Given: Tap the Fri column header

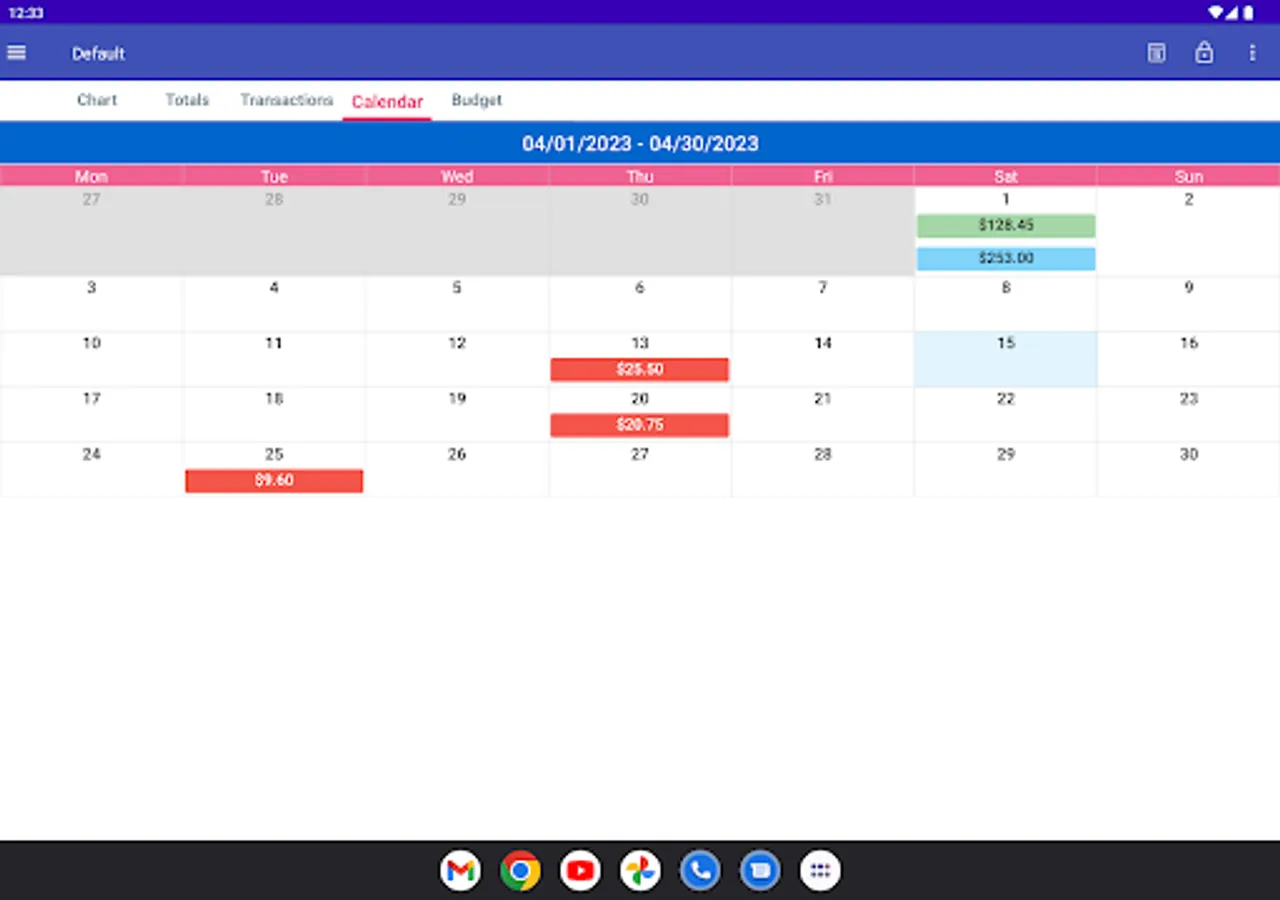Looking at the screenshot, I should pyautogui.click(x=823, y=176).
